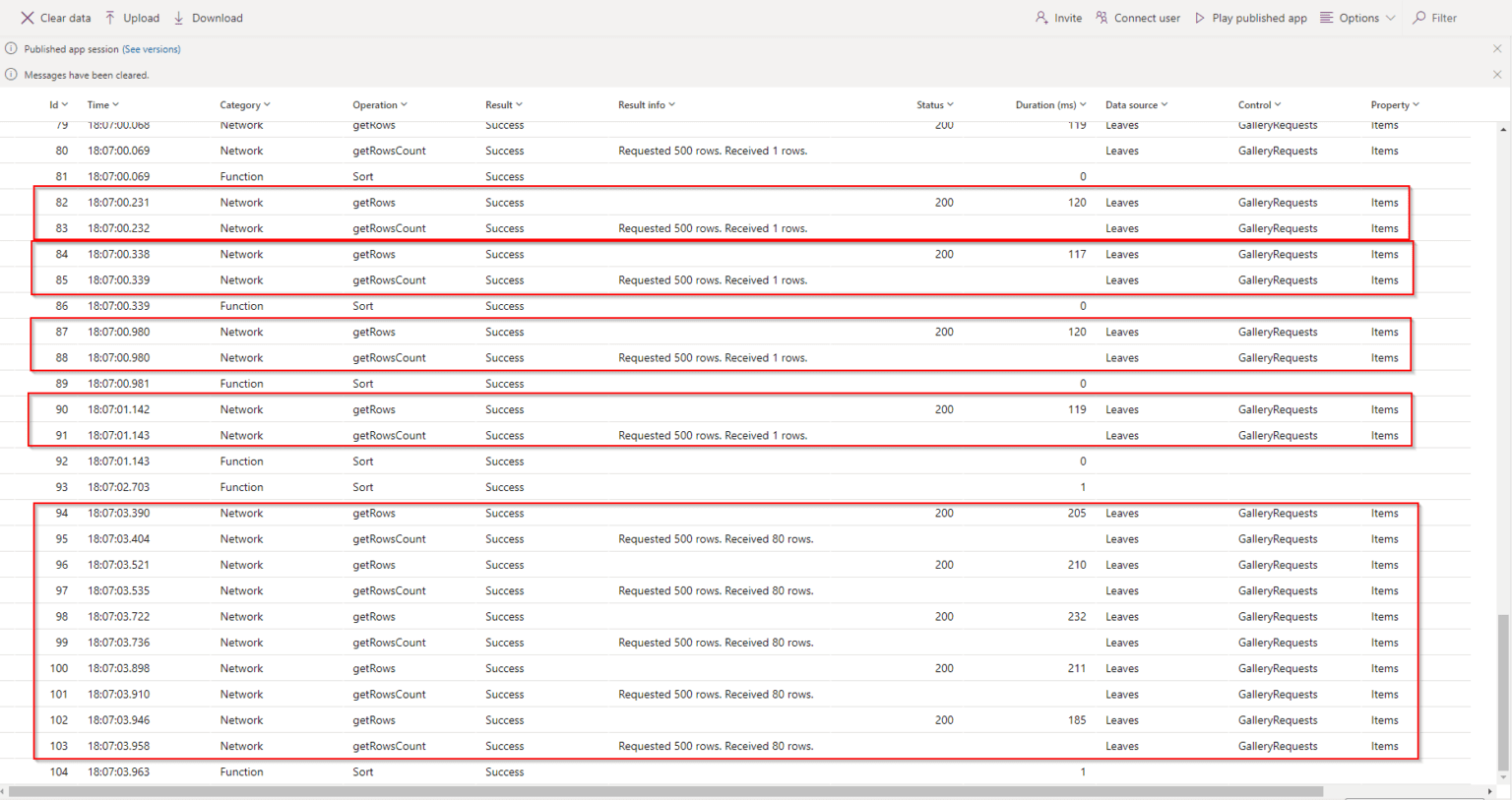Screen dimensions: 1512x800
Task: Open the Id column dropdown
Action: (x=67, y=104)
